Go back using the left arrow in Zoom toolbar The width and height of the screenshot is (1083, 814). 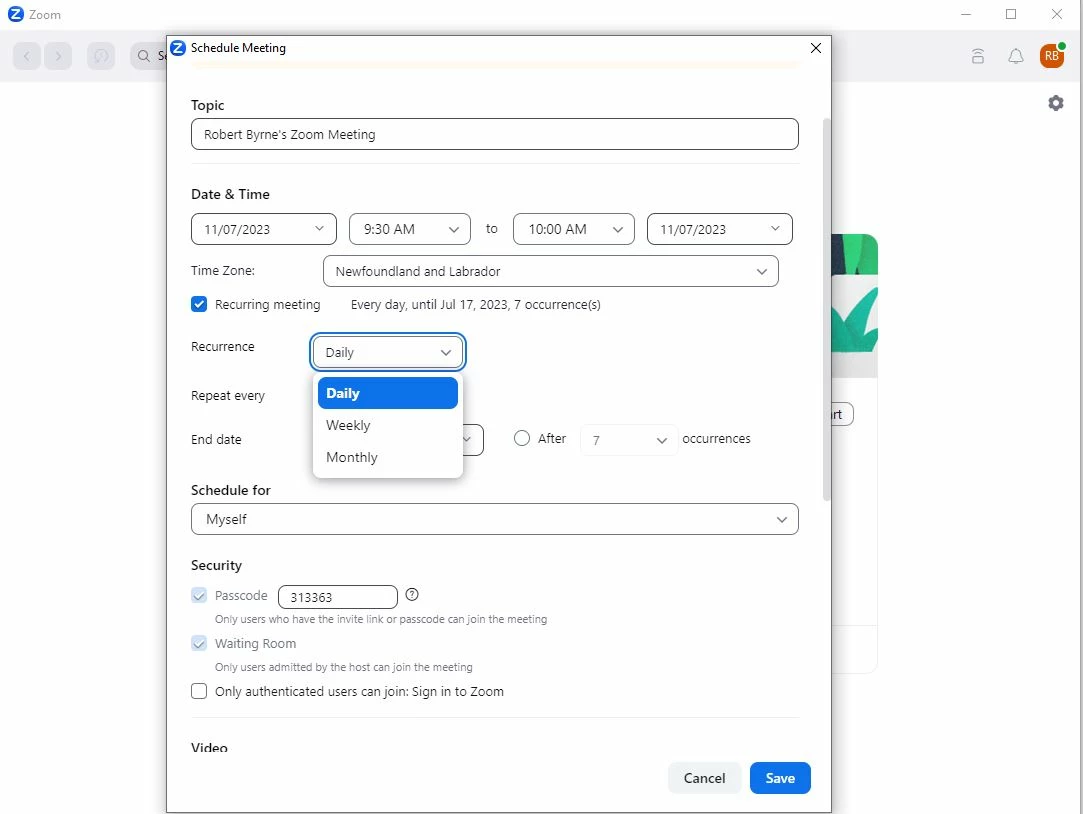point(27,56)
